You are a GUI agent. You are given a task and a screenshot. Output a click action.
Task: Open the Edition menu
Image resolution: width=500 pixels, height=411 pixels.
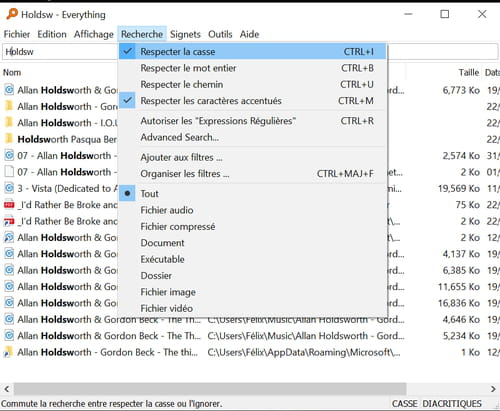[52, 34]
